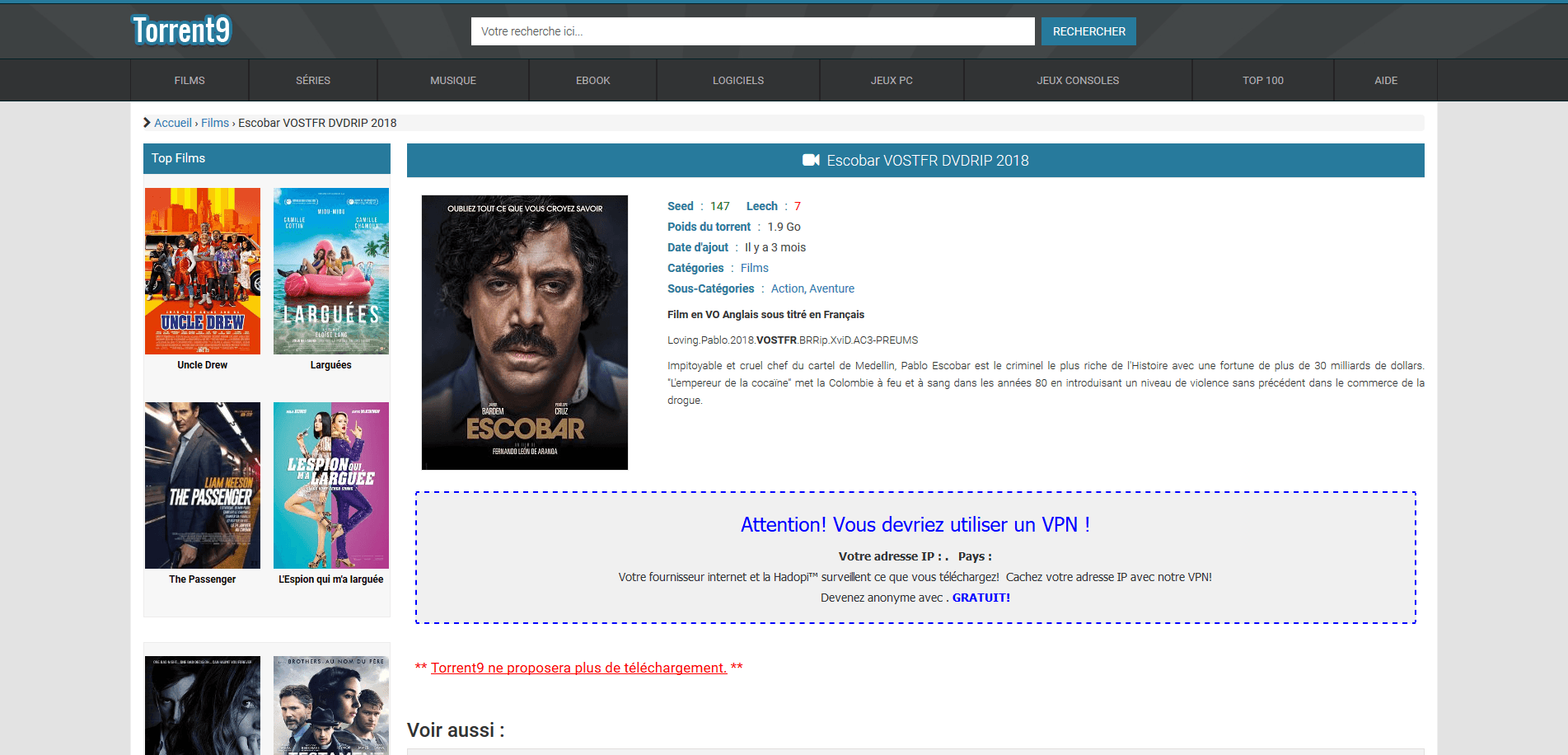This screenshot has width=1568, height=755.
Task: Open the TOP 100 menu
Action: 1263,80
